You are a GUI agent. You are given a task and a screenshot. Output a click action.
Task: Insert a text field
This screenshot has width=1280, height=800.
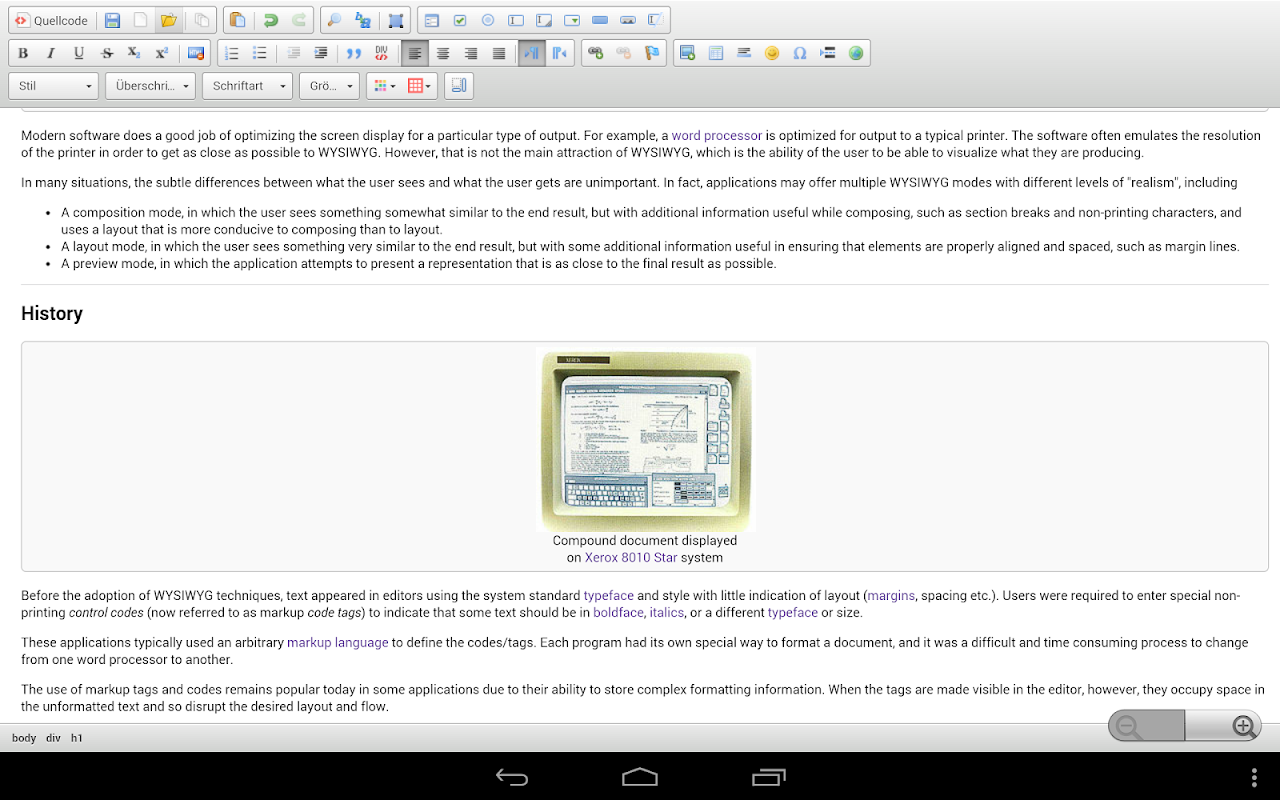click(x=516, y=20)
